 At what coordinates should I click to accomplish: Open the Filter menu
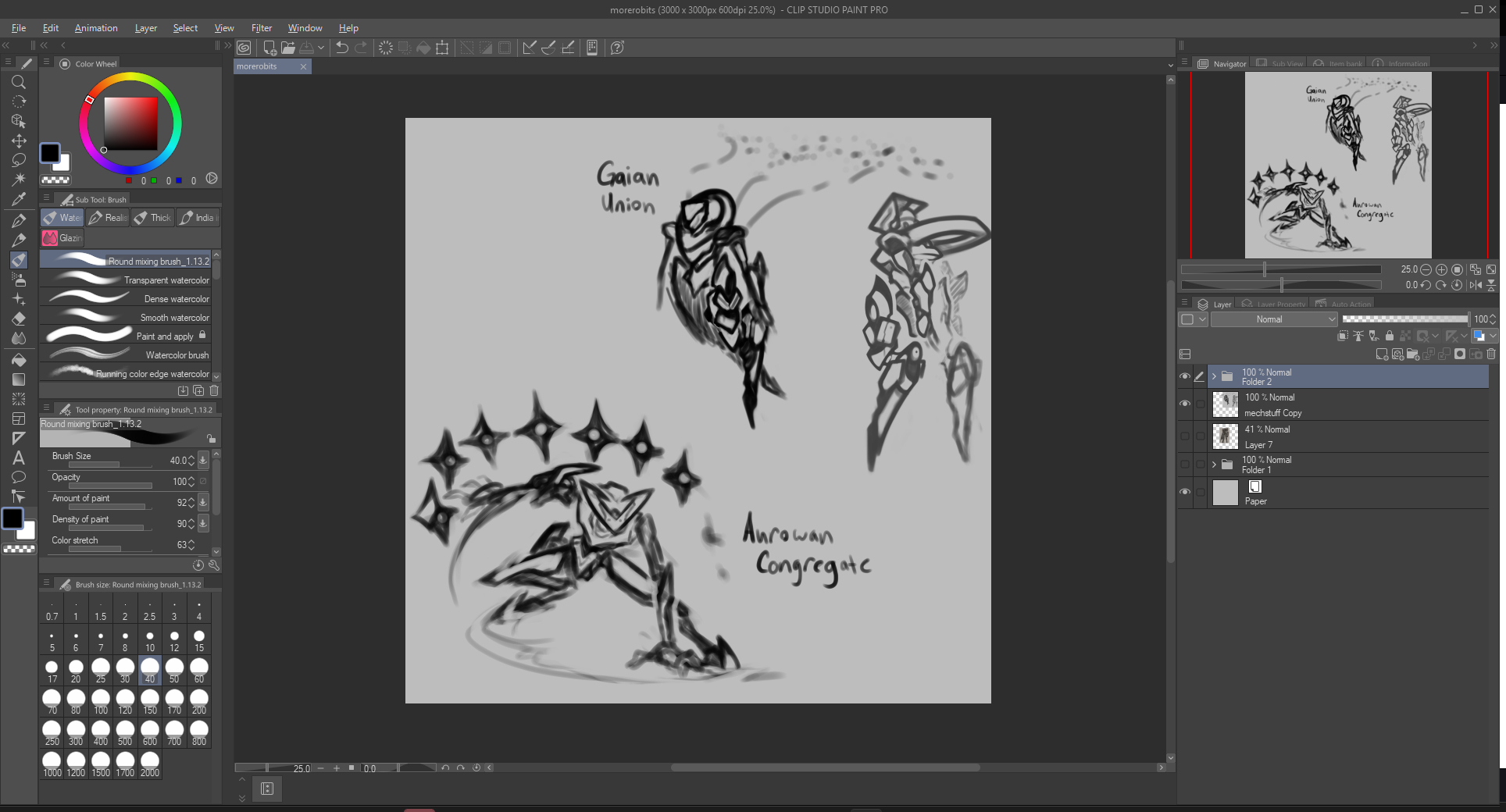[261, 28]
